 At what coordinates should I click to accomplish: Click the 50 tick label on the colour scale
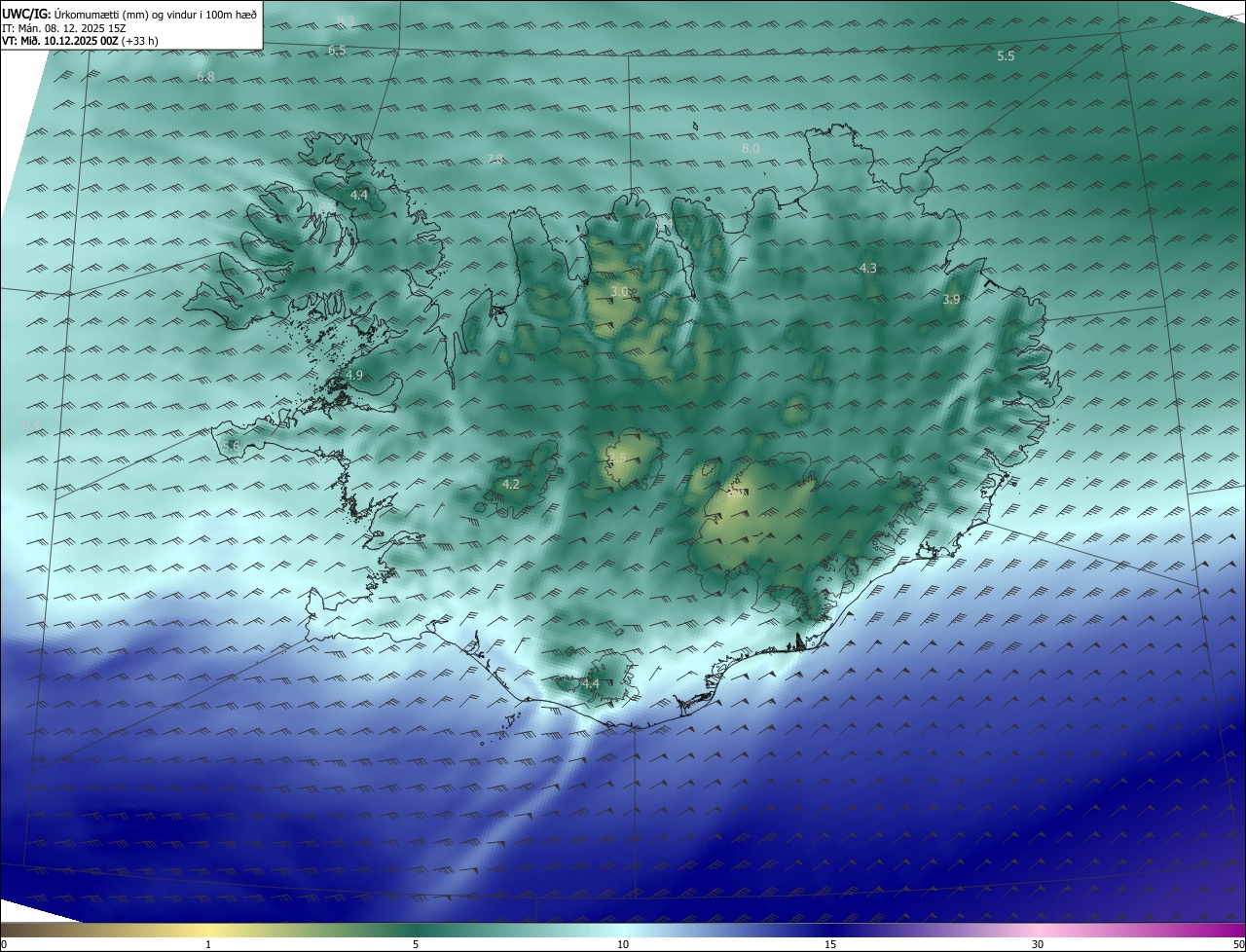(1238, 944)
